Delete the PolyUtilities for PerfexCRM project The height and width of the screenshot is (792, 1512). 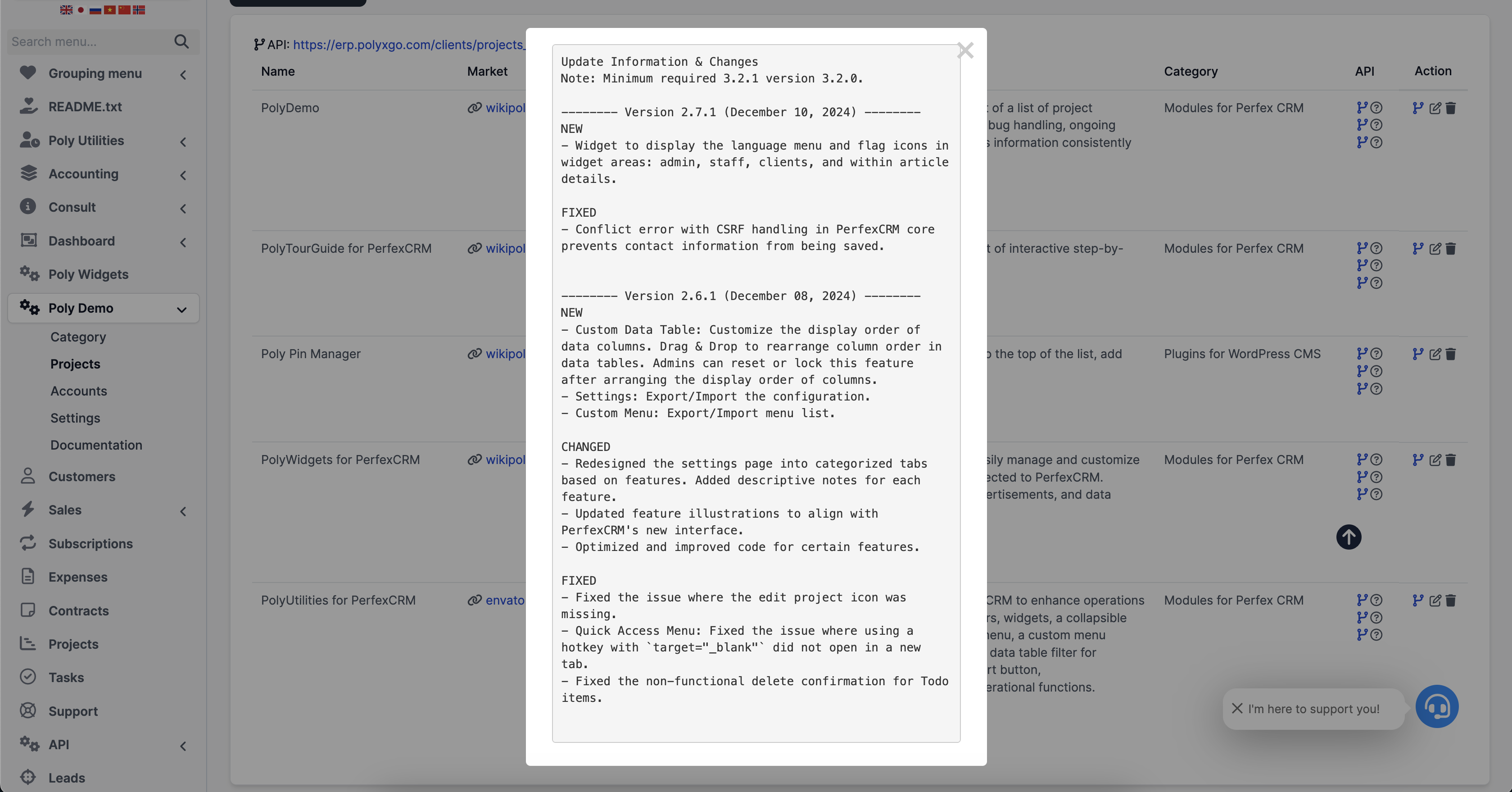[x=1450, y=600]
